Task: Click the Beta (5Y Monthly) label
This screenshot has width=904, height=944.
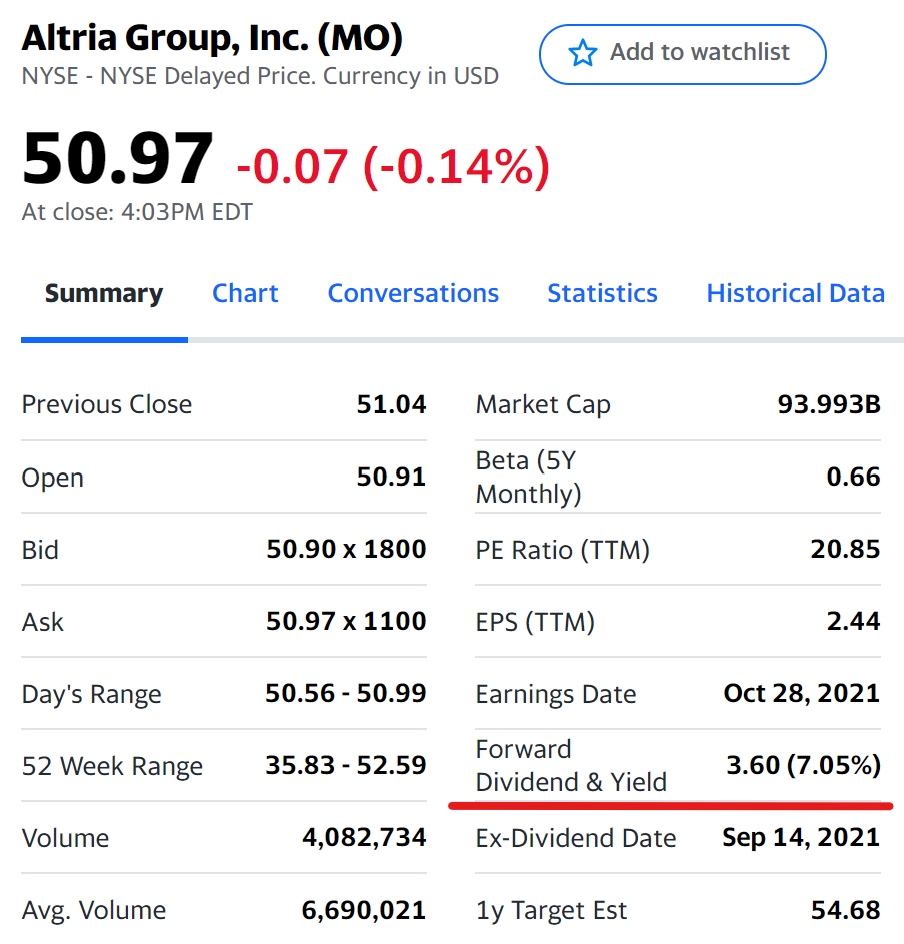Action: [x=528, y=477]
